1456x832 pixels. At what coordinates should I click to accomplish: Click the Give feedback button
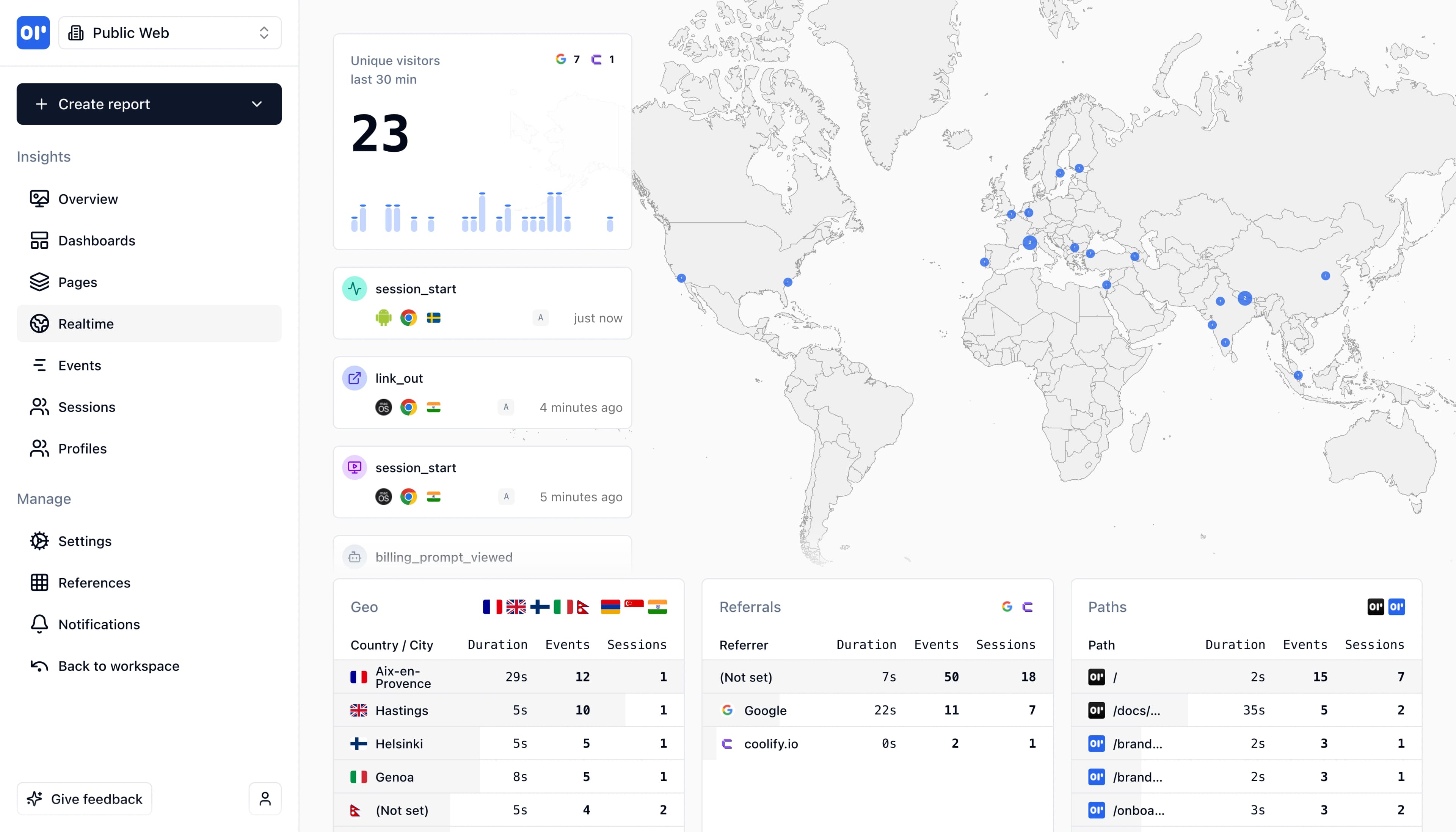(x=84, y=798)
